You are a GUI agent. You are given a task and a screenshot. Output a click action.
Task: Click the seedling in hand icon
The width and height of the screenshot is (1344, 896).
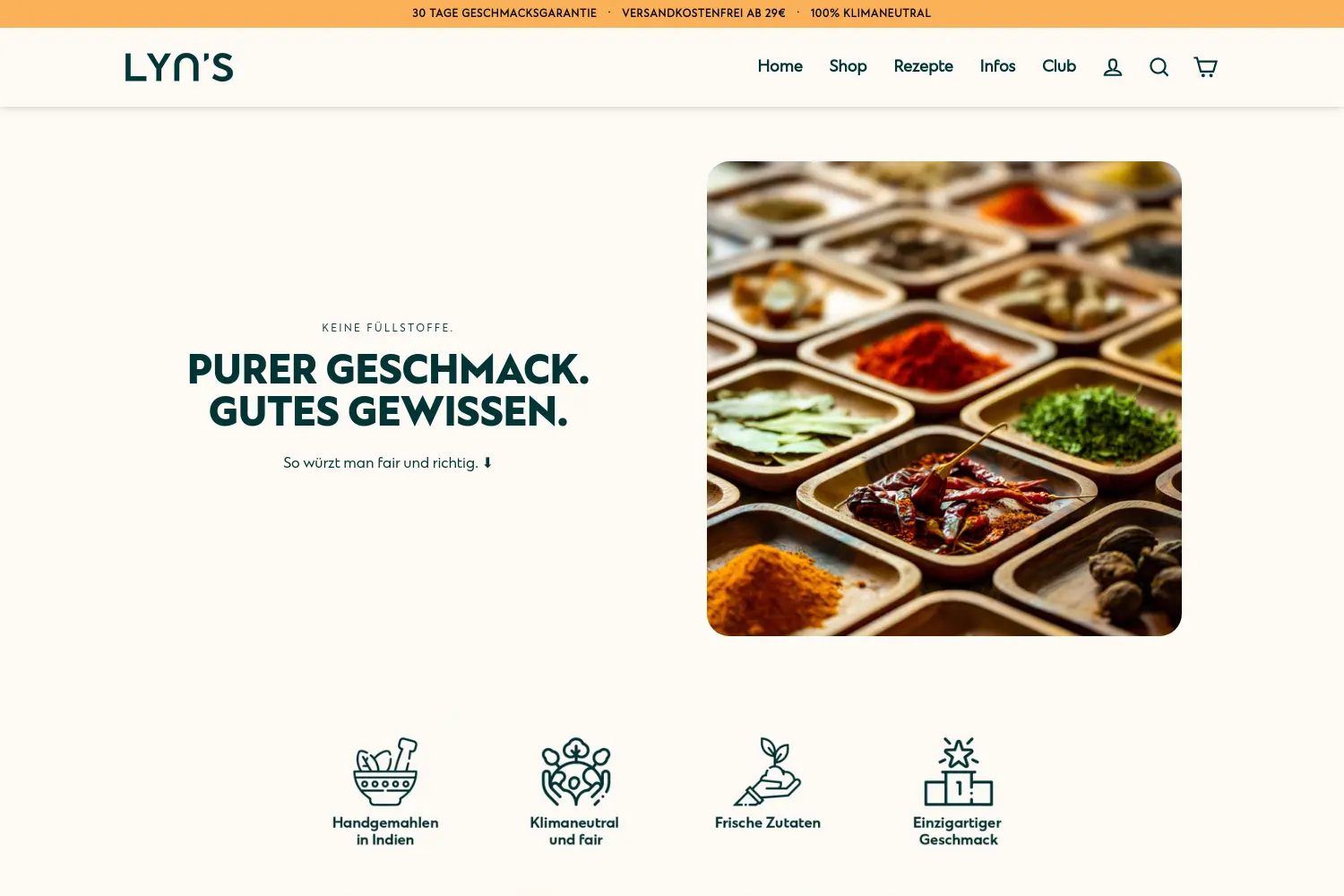pyautogui.click(x=768, y=771)
